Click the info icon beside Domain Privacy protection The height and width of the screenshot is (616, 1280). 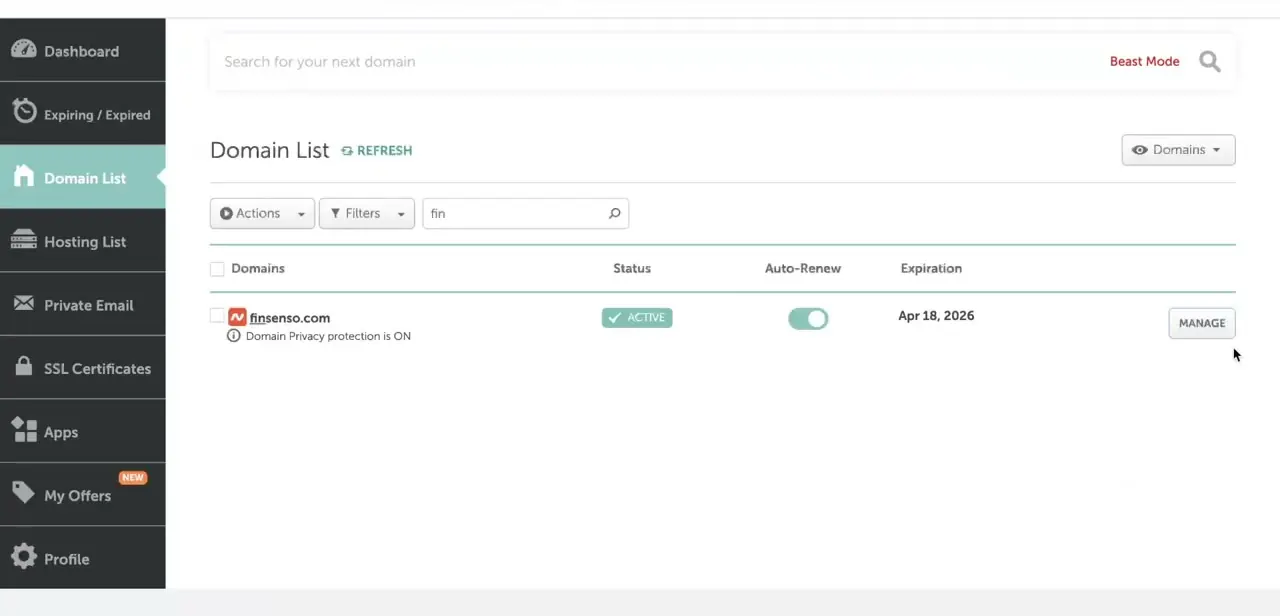click(234, 336)
